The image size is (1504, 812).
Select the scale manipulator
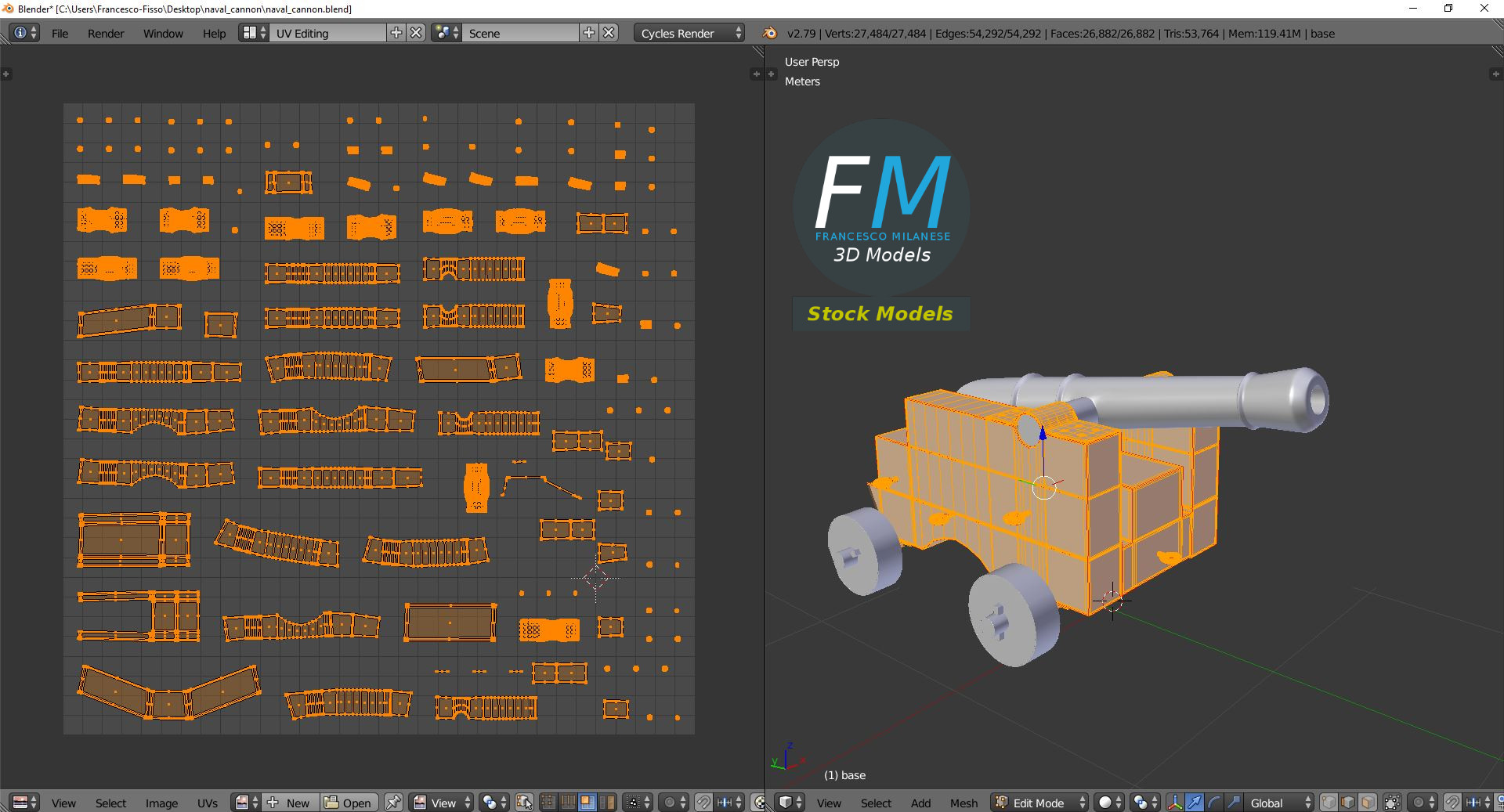pyautogui.click(x=1233, y=803)
